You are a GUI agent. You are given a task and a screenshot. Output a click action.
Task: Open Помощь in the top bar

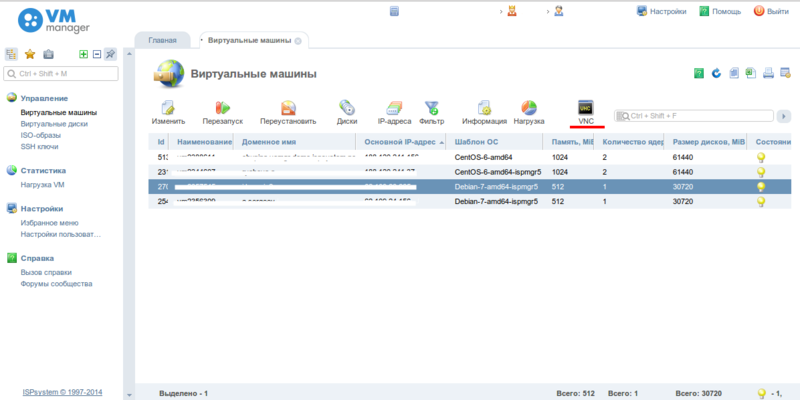720,11
